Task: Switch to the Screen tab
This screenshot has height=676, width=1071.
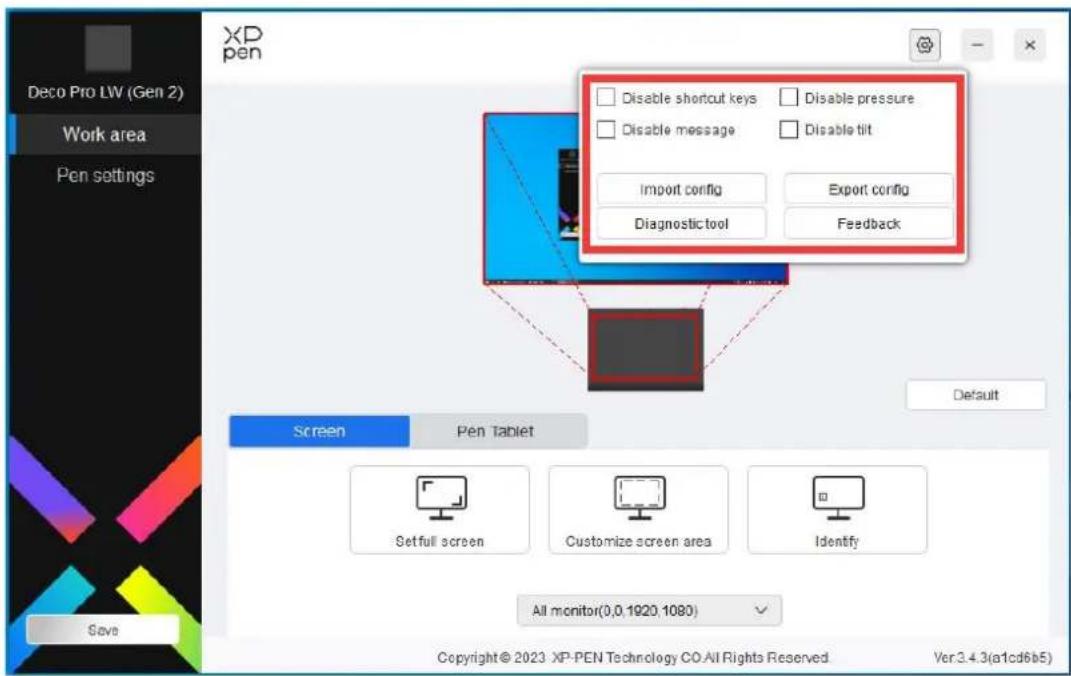Action: click(x=319, y=431)
